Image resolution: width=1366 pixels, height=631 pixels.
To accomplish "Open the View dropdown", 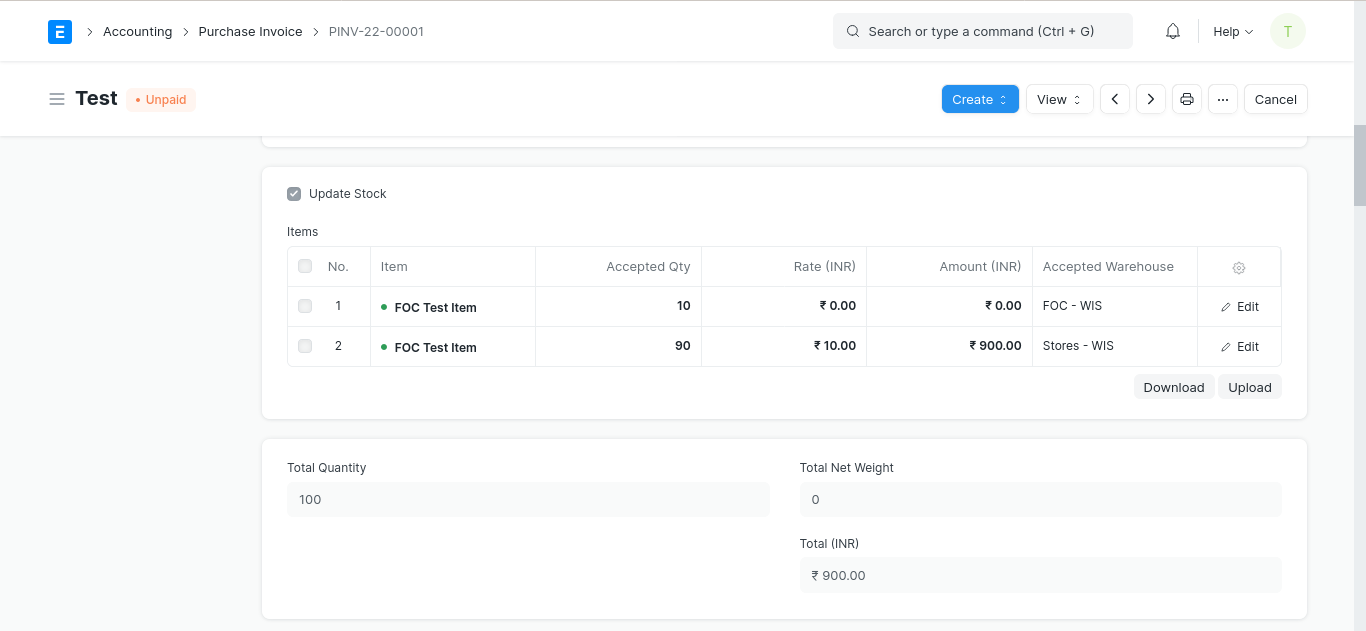I will point(1059,99).
